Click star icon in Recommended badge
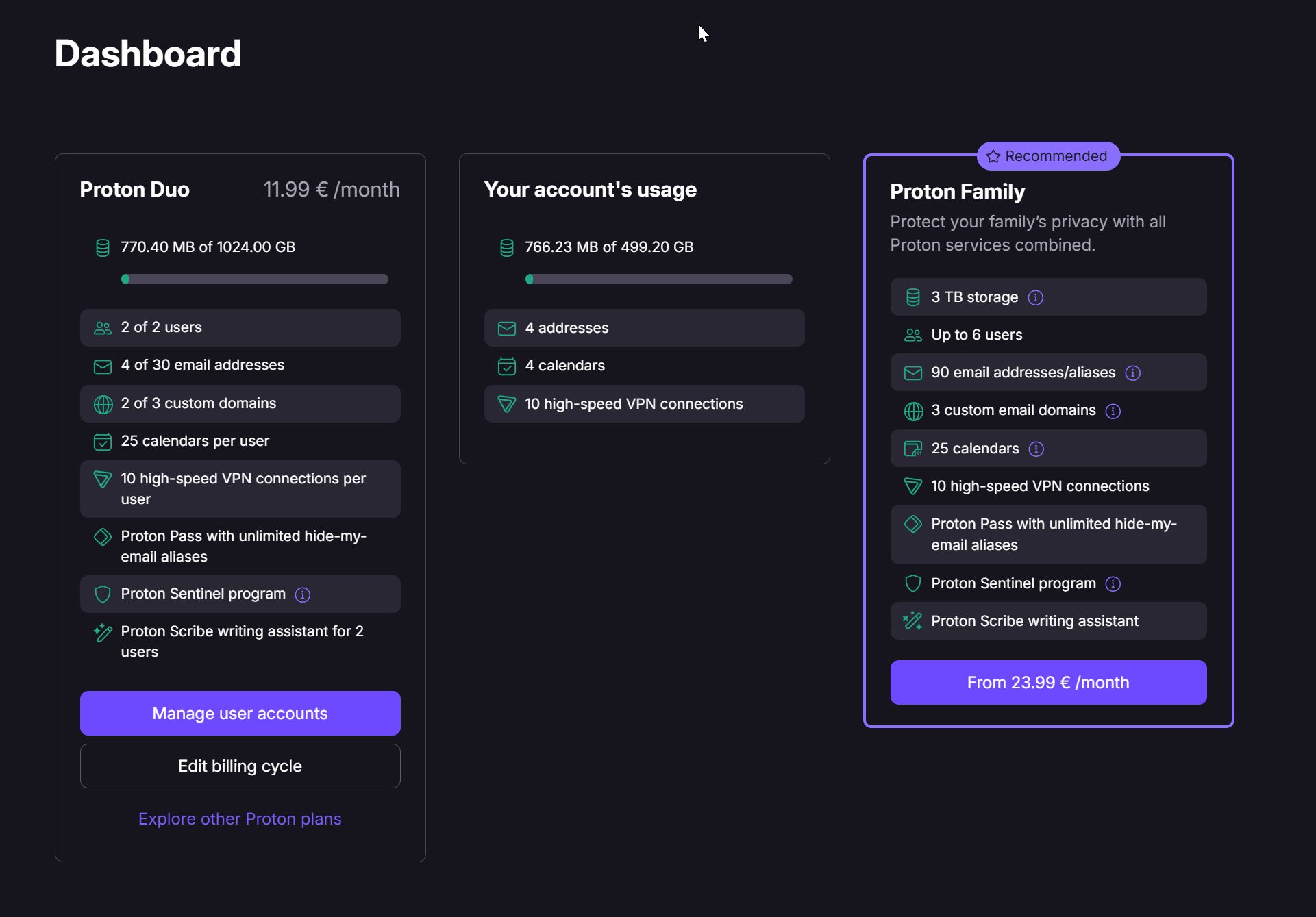This screenshot has width=1316, height=917. point(993,156)
